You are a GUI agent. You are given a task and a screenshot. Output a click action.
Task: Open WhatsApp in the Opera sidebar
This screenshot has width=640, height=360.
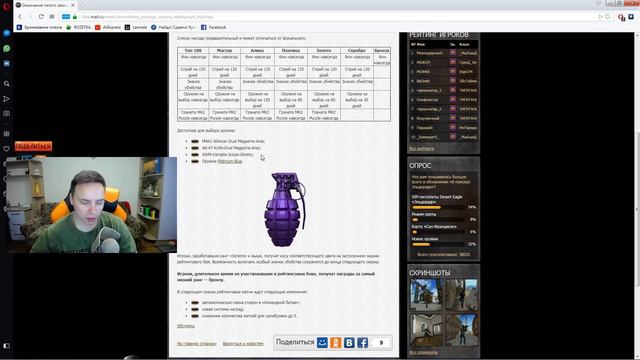coord(7,48)
